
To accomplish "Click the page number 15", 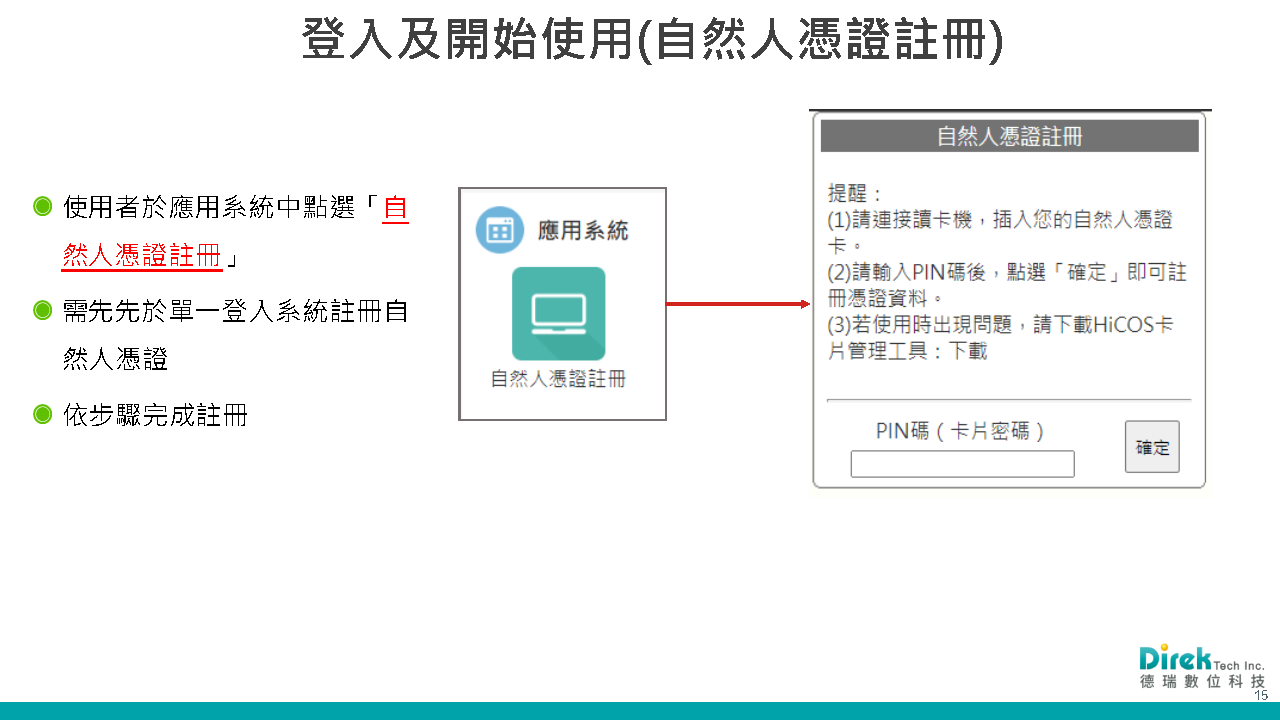I will tap(1261, 694).
